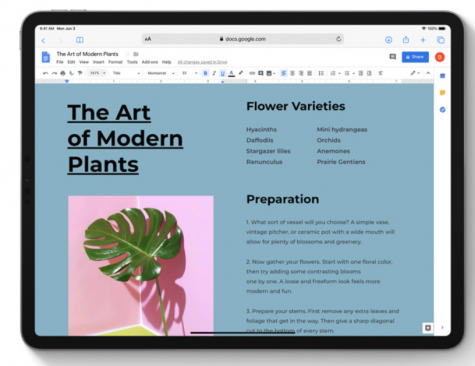The height and width of the screenshot is (366, 475).
Task: Open the Calendar side panel icon
Action: [x=443, y=76]
